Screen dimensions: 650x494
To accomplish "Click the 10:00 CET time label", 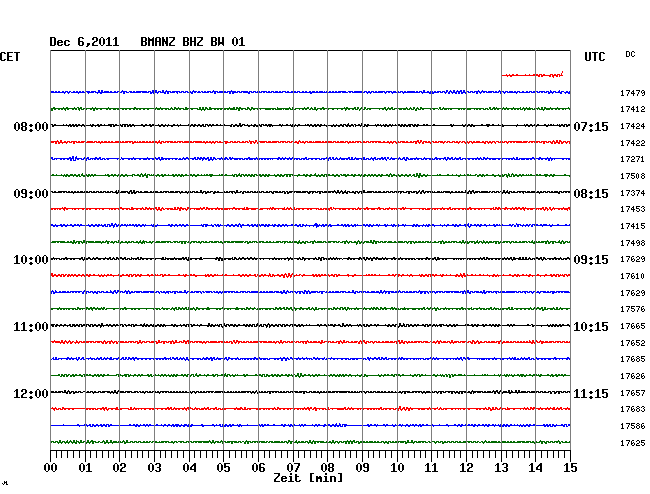I will click(31, 260).
